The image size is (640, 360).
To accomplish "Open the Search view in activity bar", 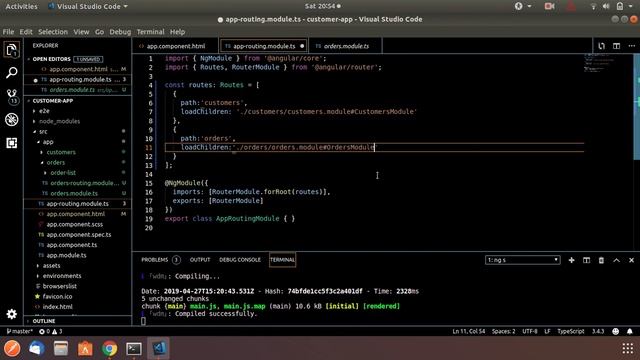I will (11, 73).
